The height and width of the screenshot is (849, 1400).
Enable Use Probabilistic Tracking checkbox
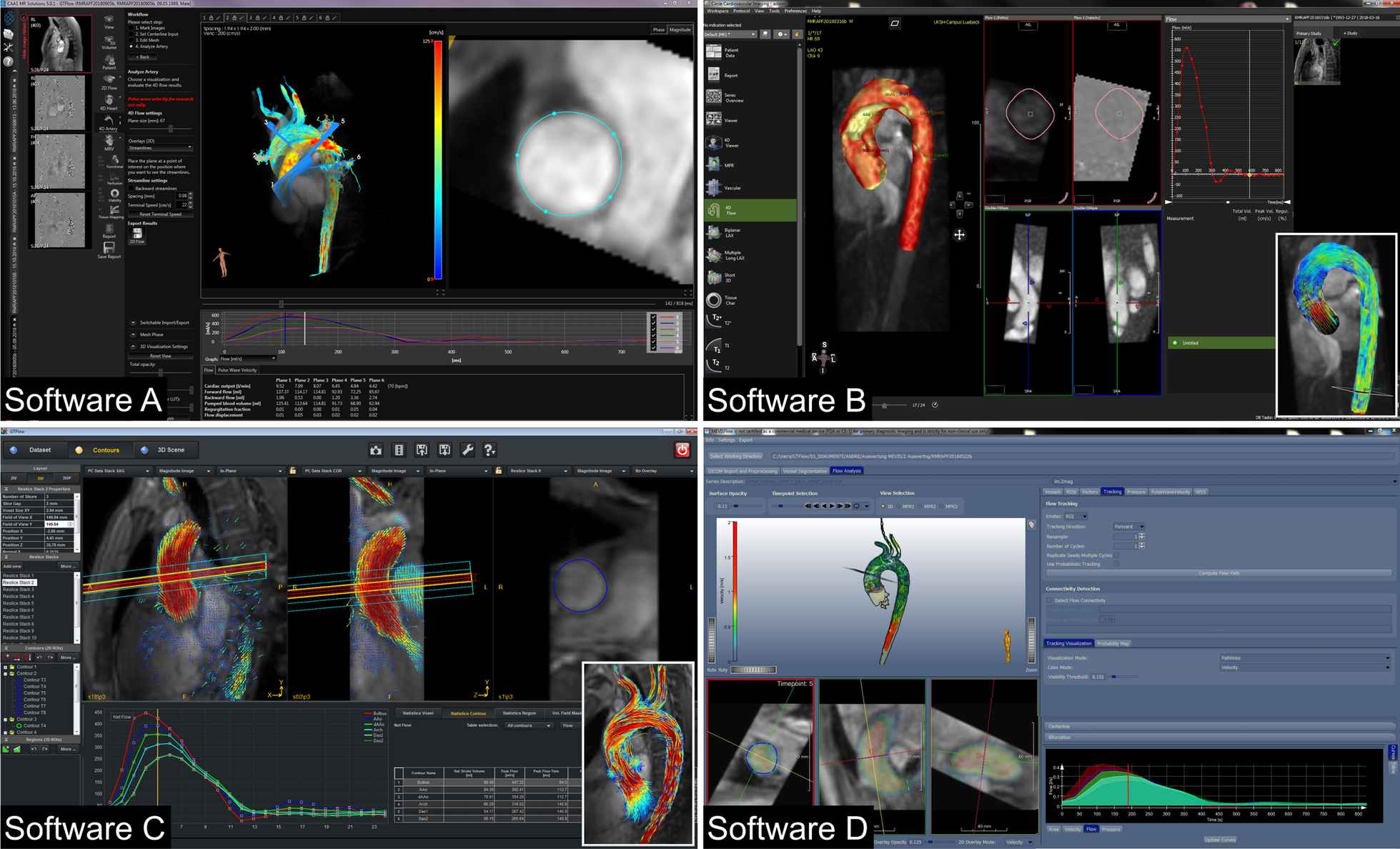coord(1116,564)
